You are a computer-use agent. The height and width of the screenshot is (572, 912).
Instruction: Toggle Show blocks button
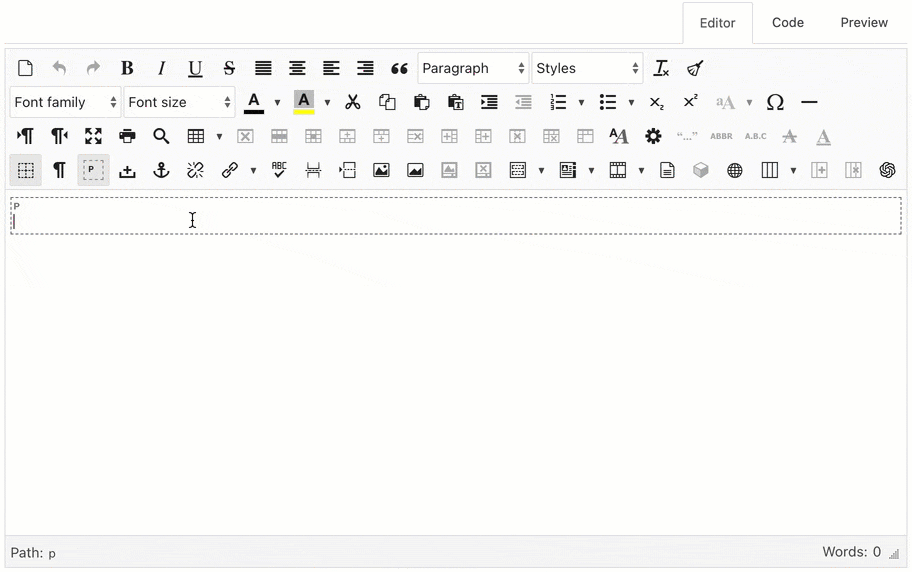(x=93, y=170)
